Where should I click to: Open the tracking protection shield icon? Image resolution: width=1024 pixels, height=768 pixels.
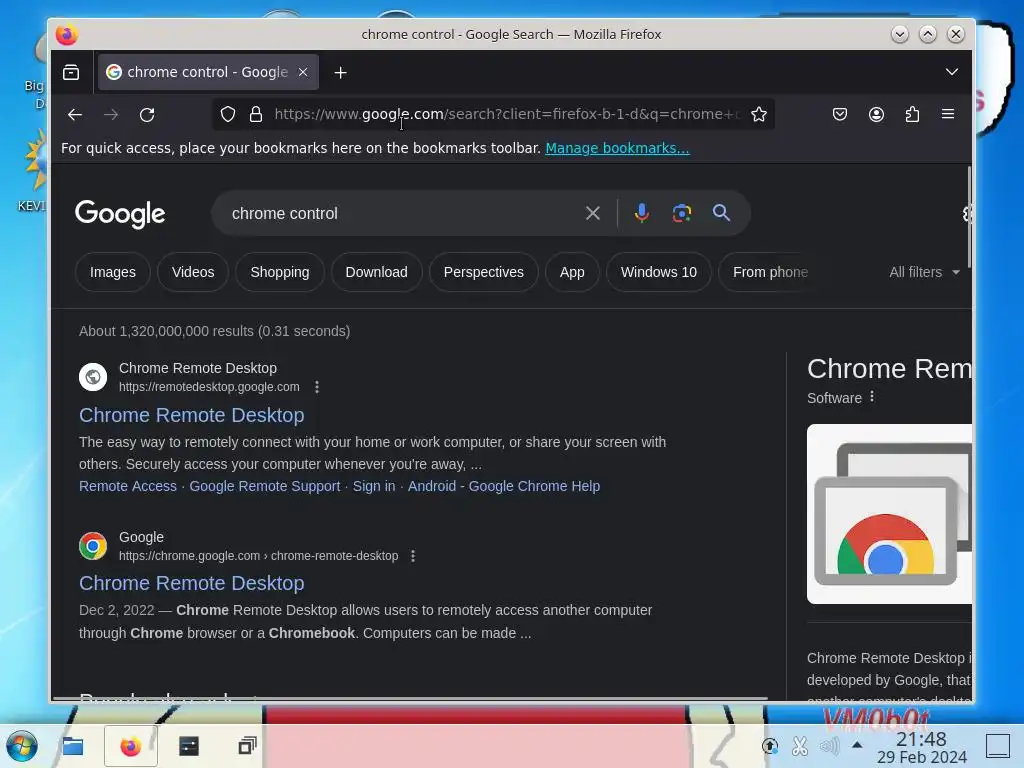pyautogui.click(x=228, y=114)
